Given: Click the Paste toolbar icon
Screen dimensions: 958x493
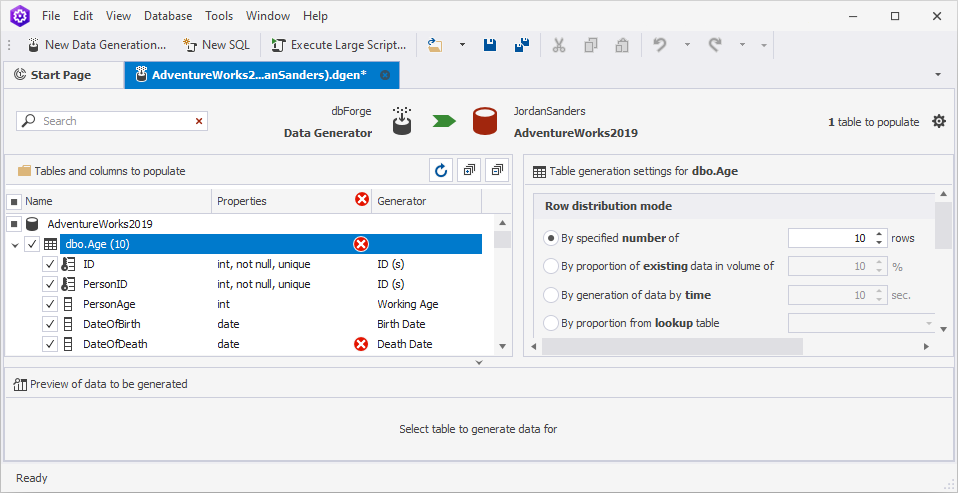Looking at the screenshot, I should [x=622, y=45].
